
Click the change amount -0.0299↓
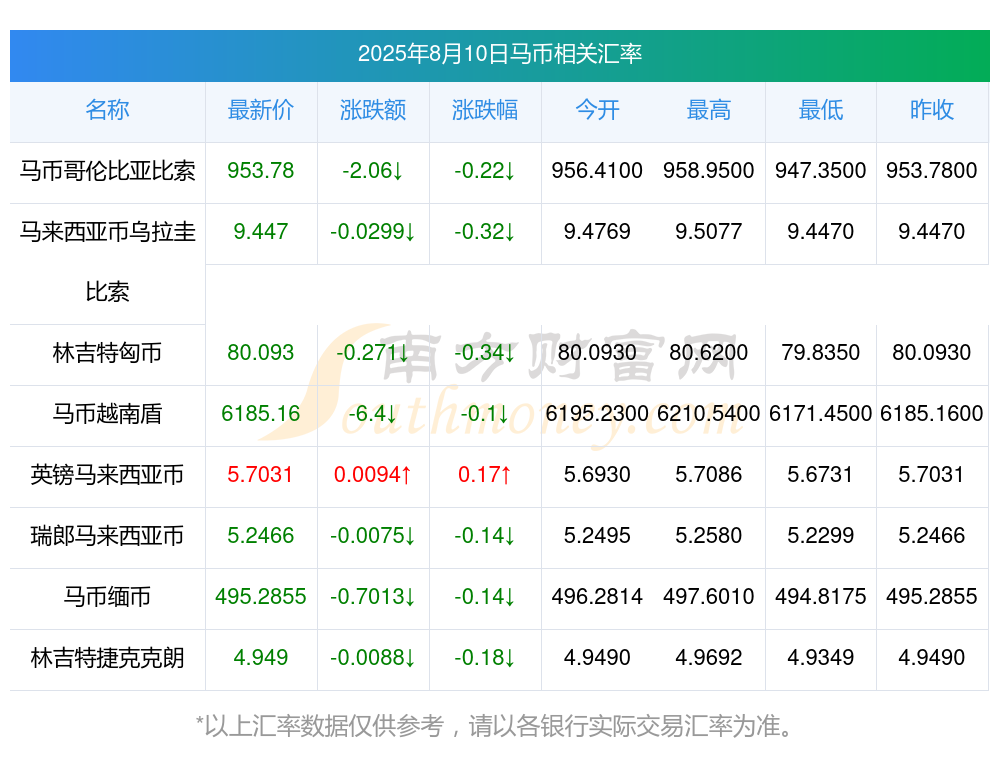pyautogui.click(x=373, y=232)
